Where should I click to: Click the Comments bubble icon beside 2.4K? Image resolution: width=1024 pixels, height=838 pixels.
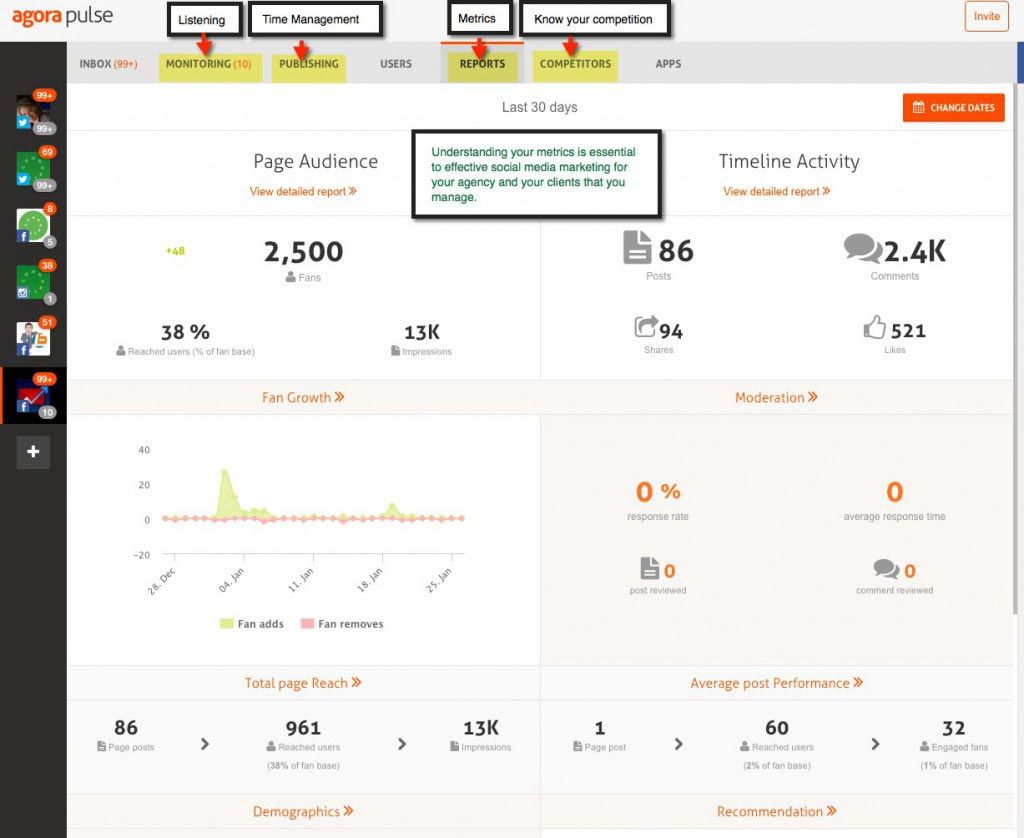863,248
